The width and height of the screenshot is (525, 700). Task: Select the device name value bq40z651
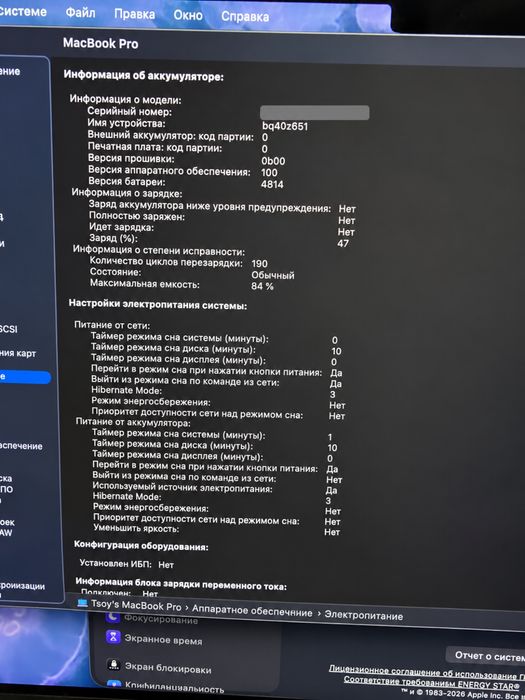pyautogui.click(x=285, y=126)
